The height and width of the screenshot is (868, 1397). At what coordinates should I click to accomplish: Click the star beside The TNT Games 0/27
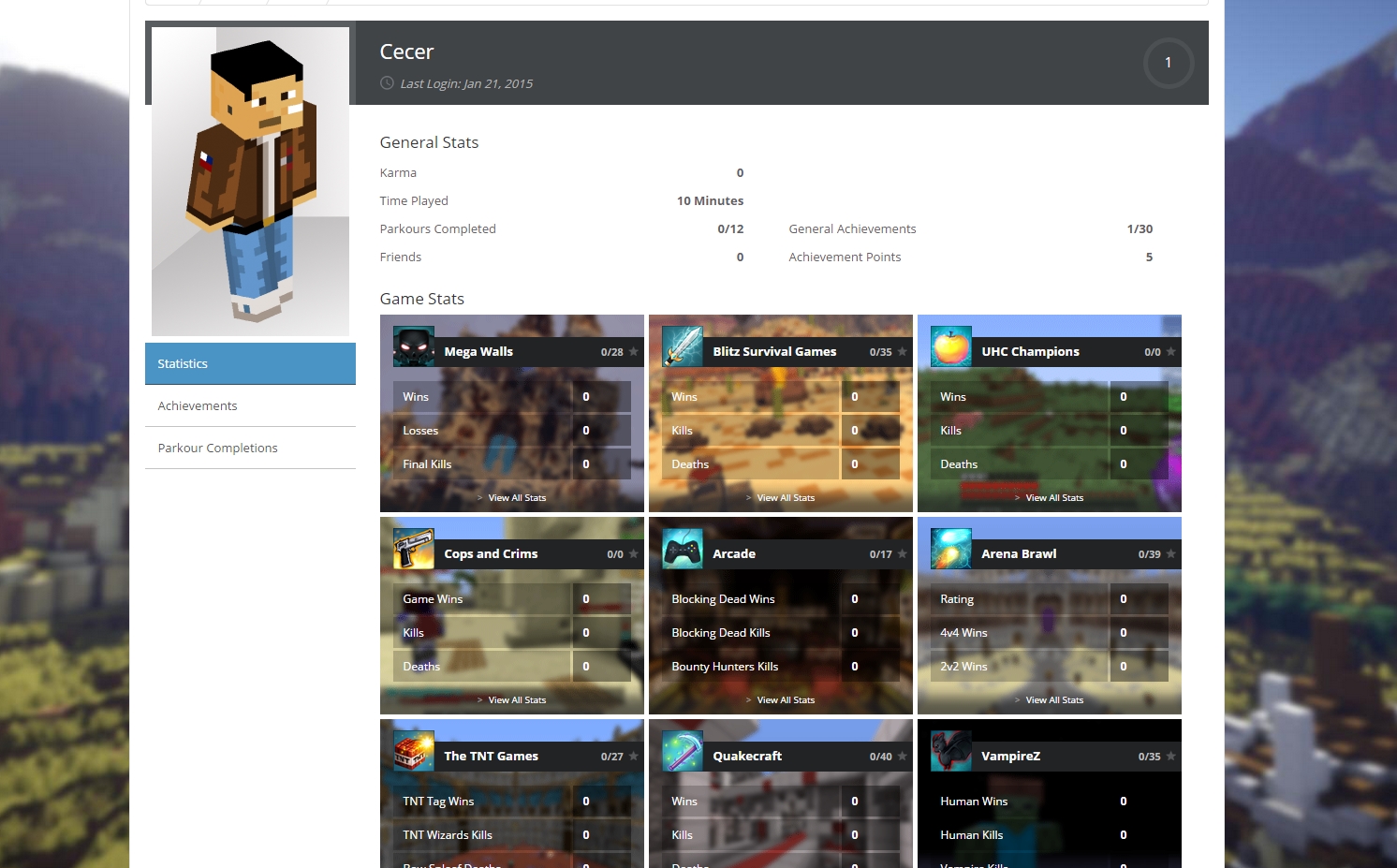tap(634, 757)
